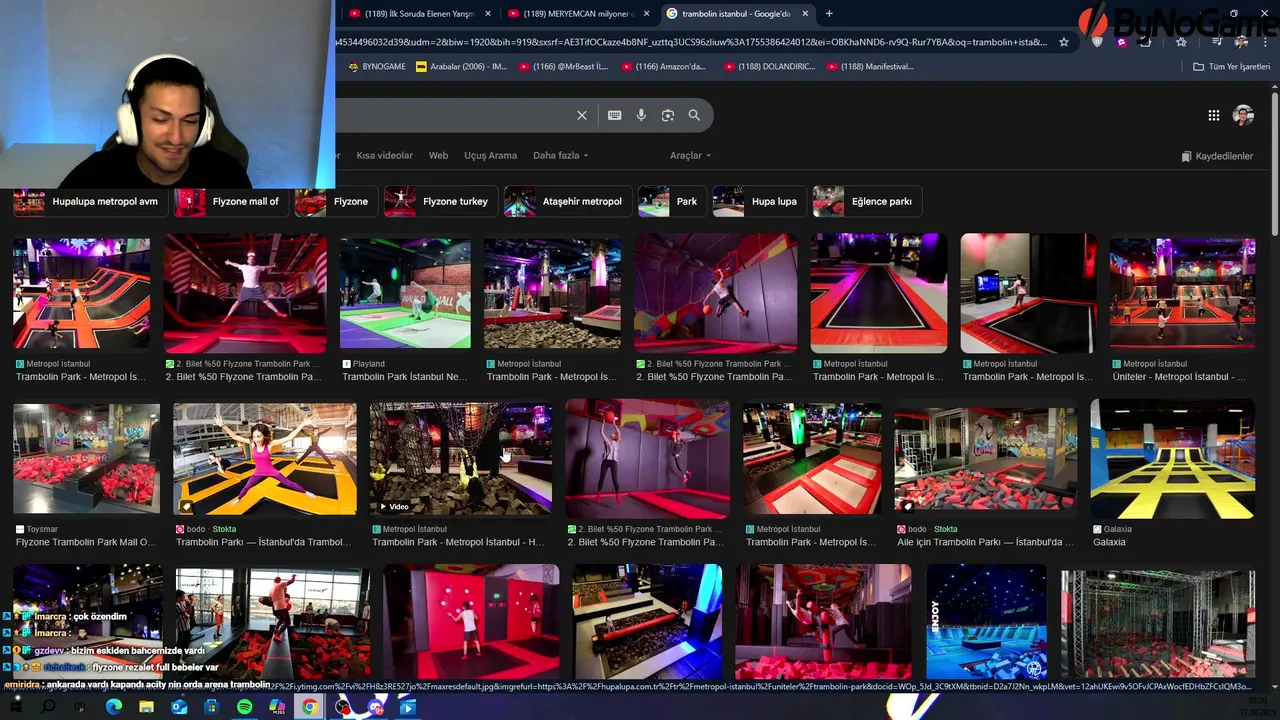The image size is (1280, 720).
Task: Open the '(1188) Manifestival...' bookmark
Action: click(x=870, y=67)
